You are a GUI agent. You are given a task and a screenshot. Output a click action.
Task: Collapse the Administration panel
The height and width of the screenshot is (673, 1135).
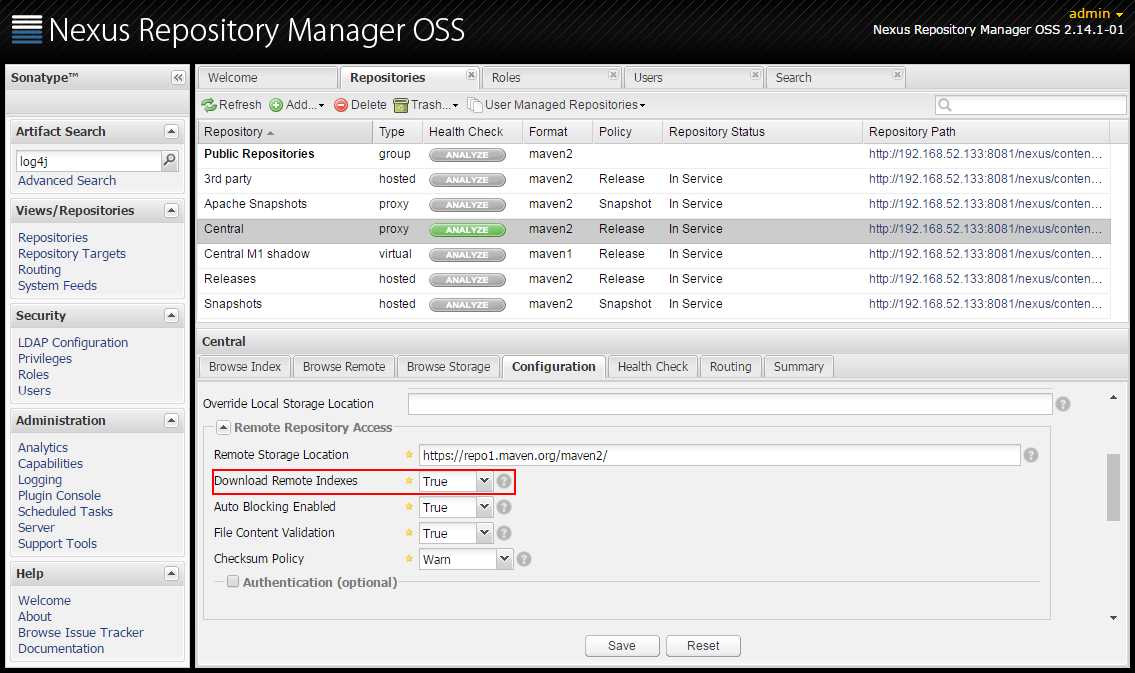[171, 420]
